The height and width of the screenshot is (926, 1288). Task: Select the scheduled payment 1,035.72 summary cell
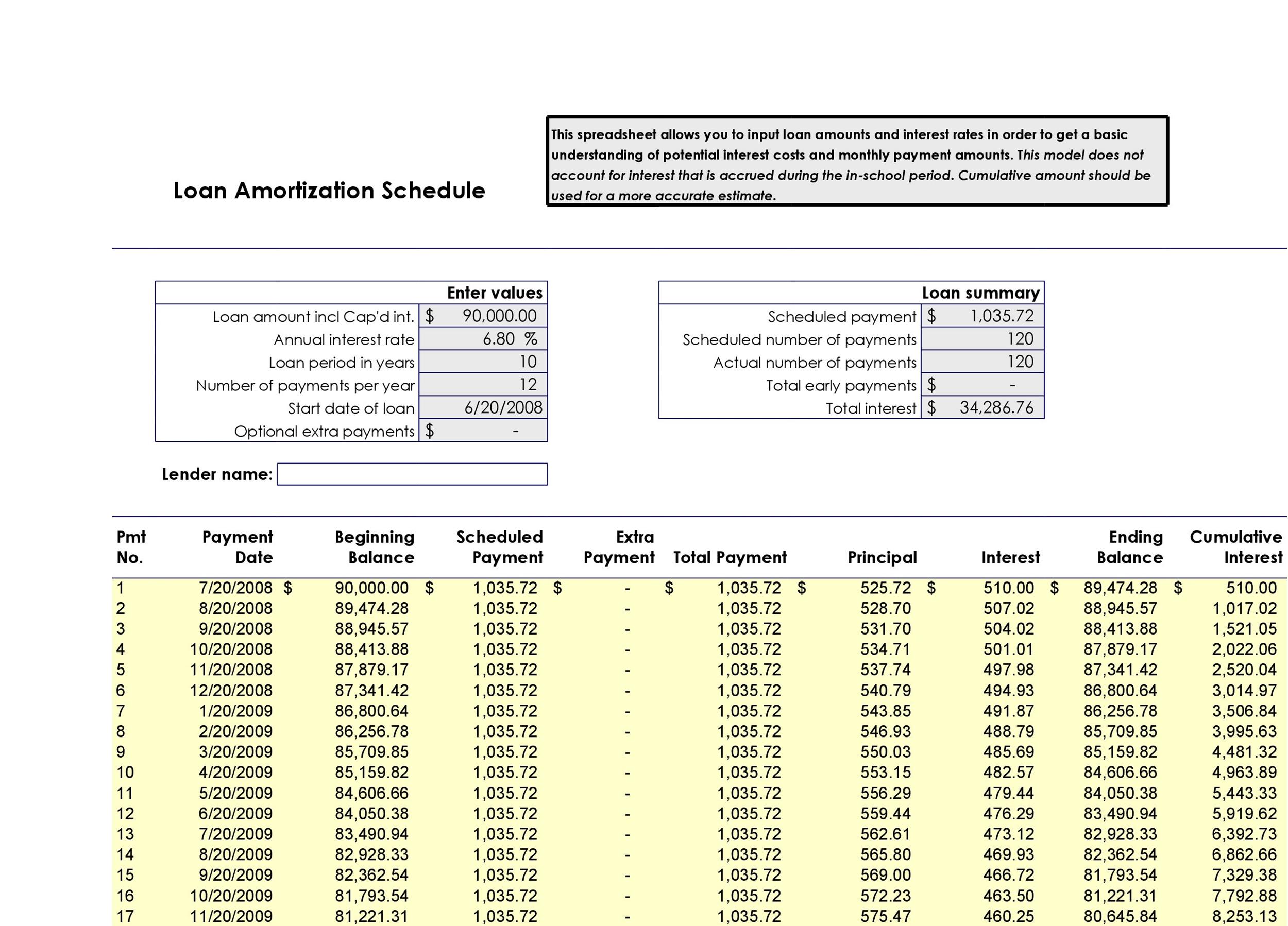(x=982, y=316)
